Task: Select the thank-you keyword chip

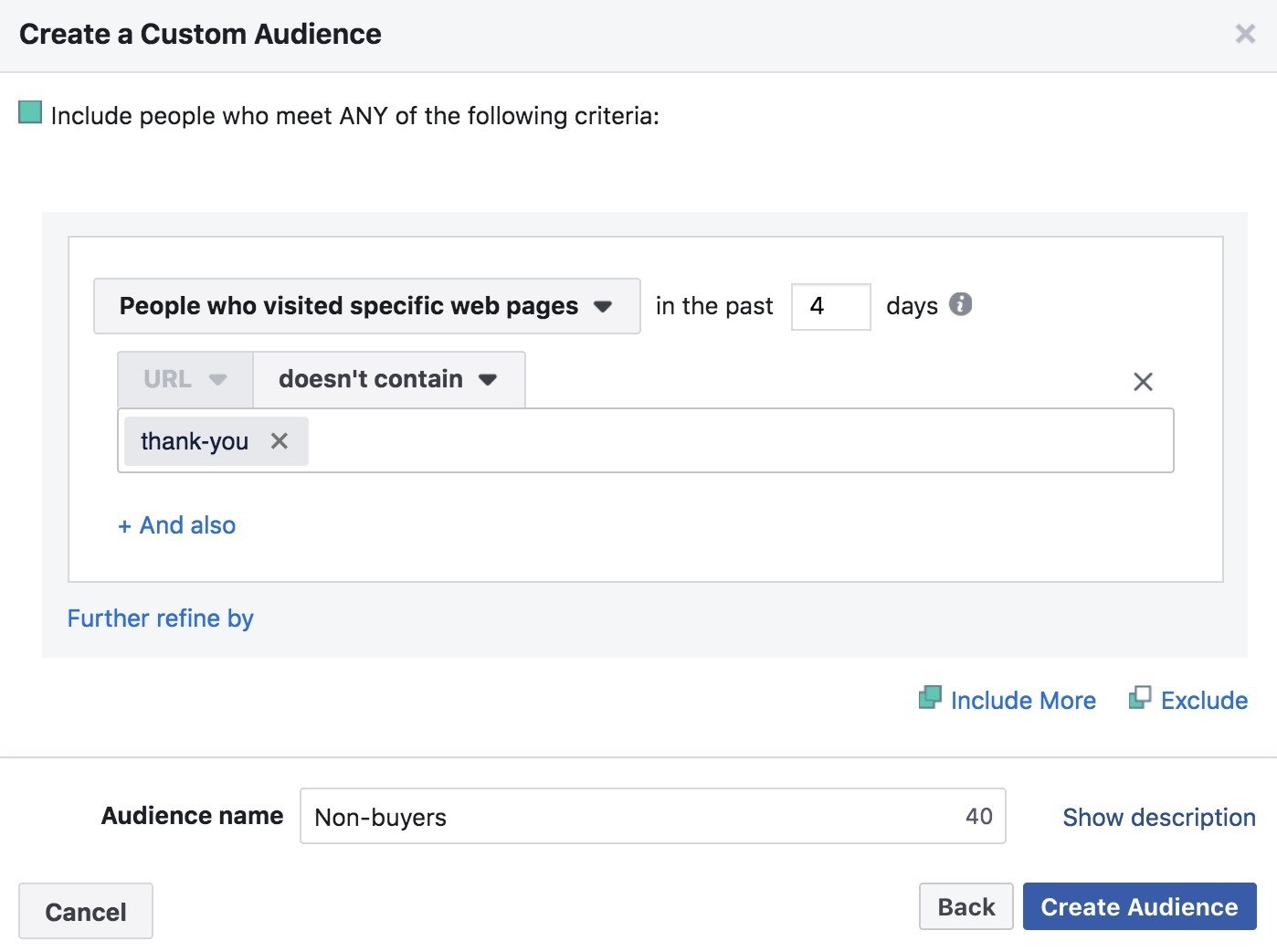Action: (x=194, y=441)
